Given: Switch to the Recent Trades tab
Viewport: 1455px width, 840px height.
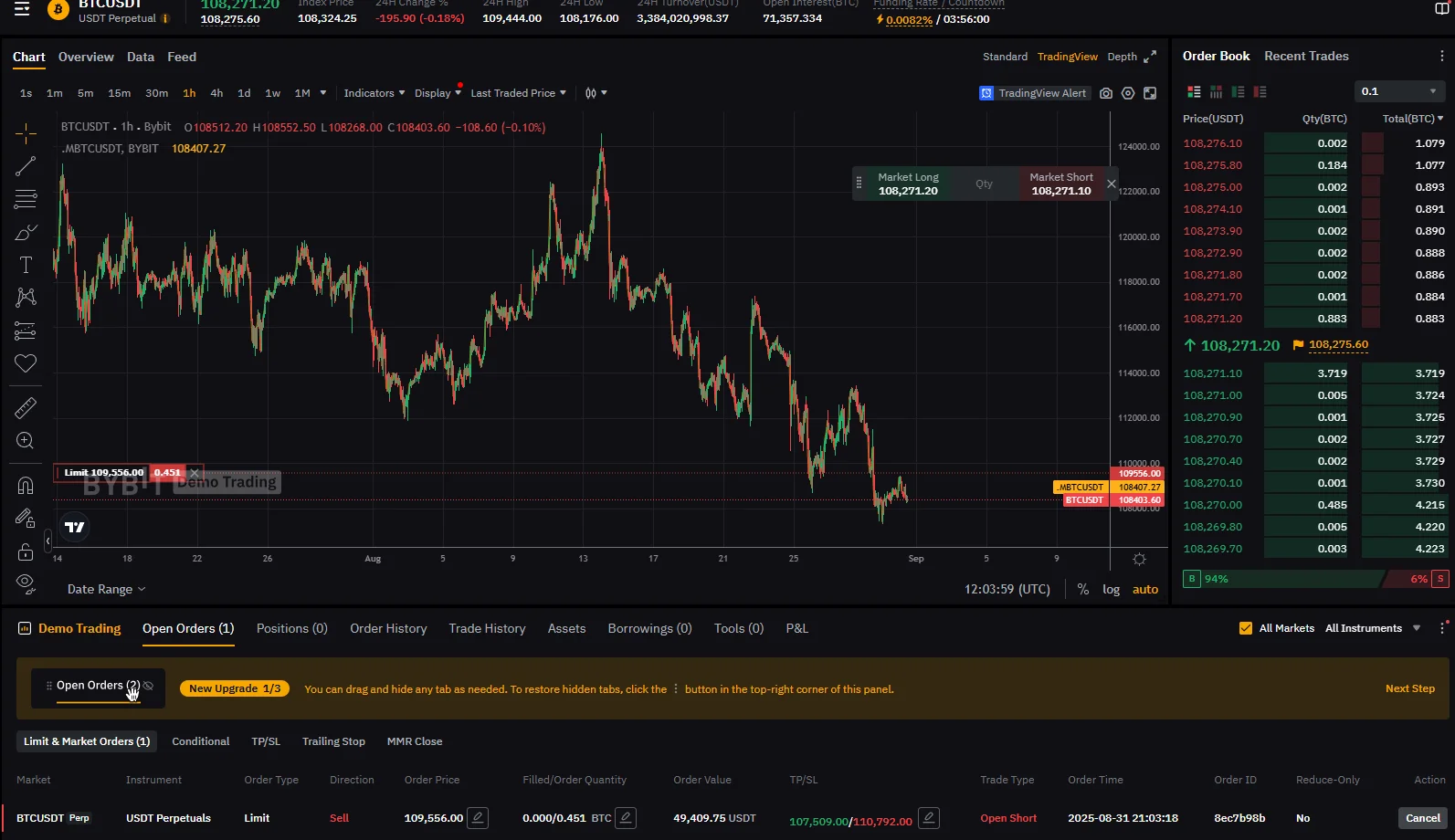Looking at the screenshot, I should 1306,56.
